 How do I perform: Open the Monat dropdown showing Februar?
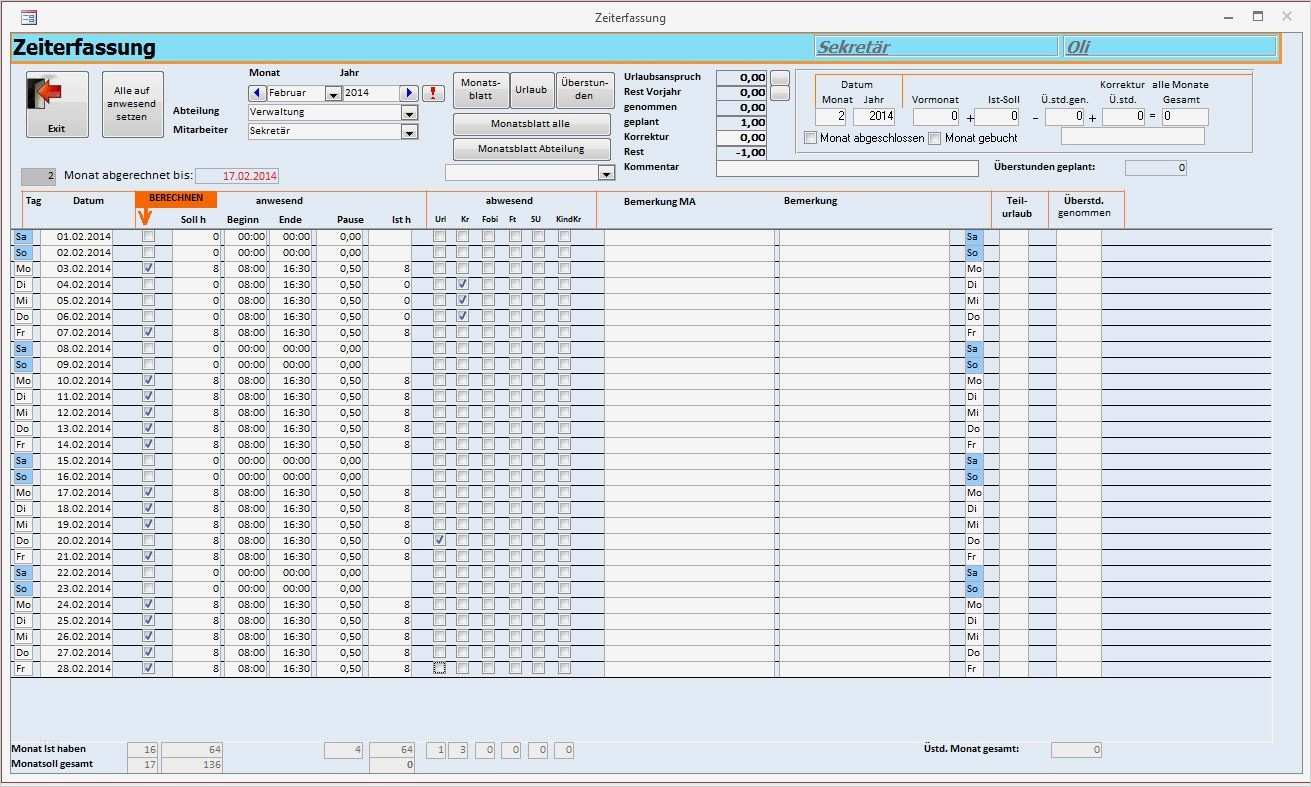[331, 92]
